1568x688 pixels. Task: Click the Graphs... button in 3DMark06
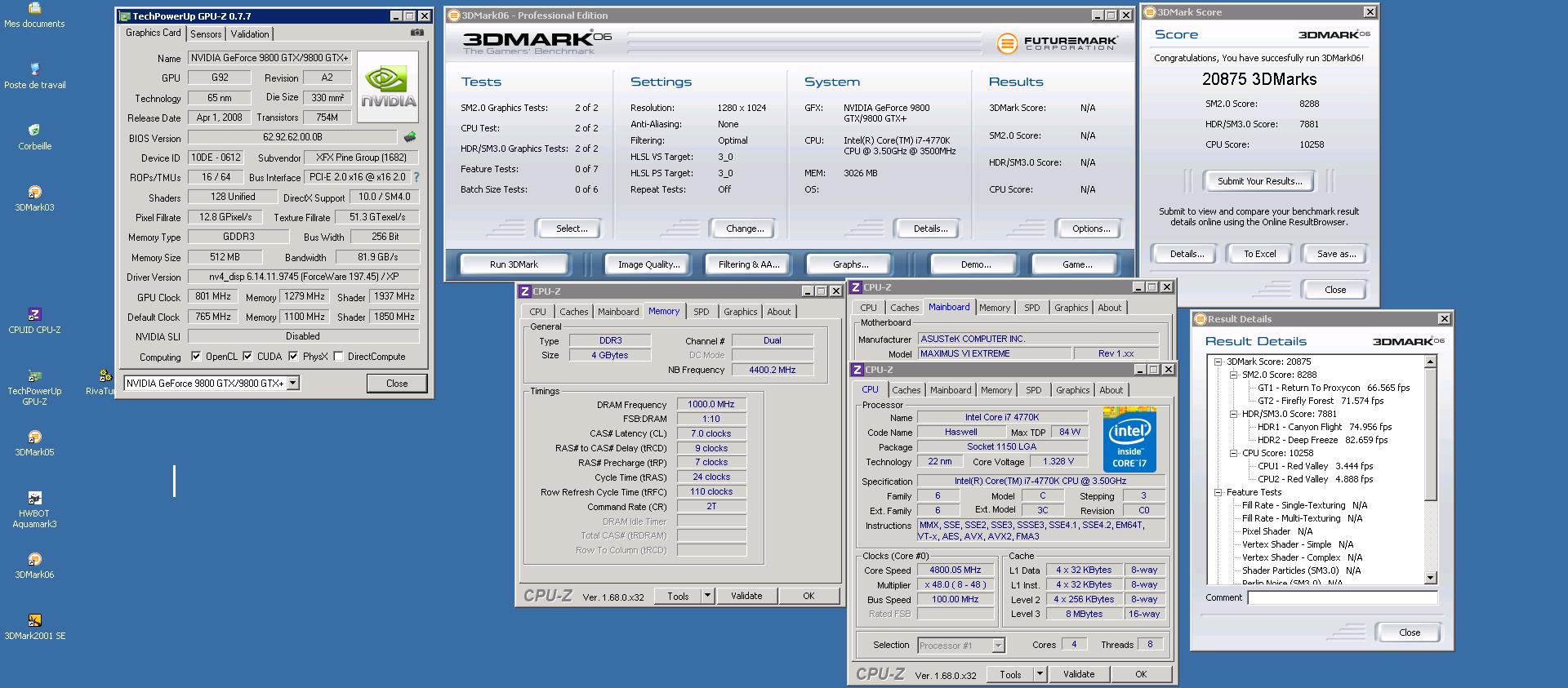(x=850, y=264)
